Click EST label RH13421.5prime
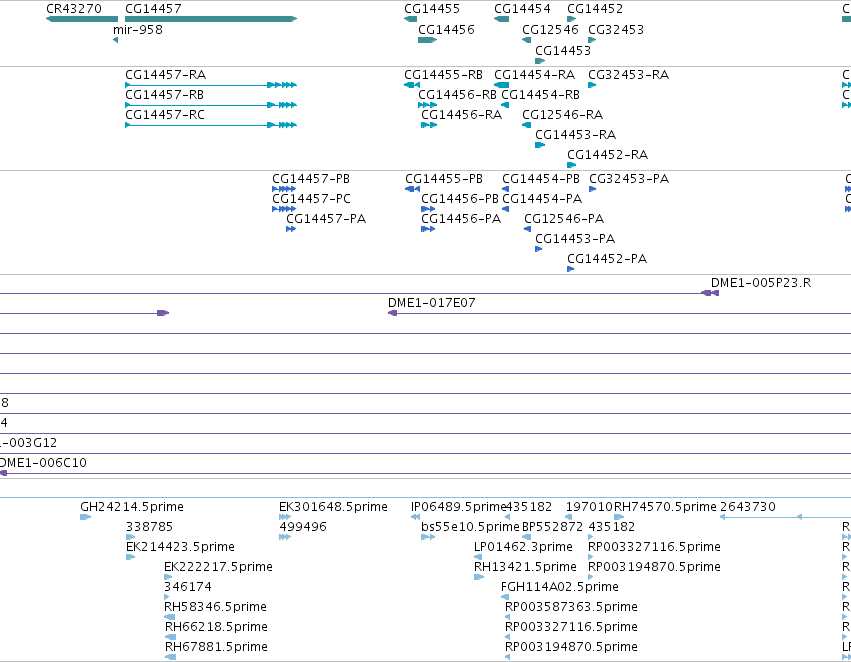851x662 pixels. [x=525, y=568]
